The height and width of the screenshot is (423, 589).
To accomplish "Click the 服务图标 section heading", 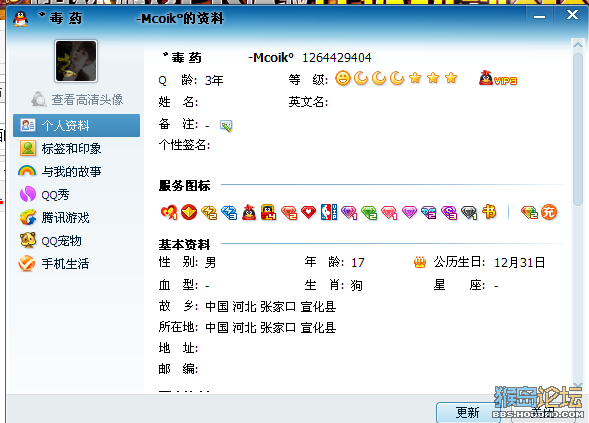I will point(184,186).
